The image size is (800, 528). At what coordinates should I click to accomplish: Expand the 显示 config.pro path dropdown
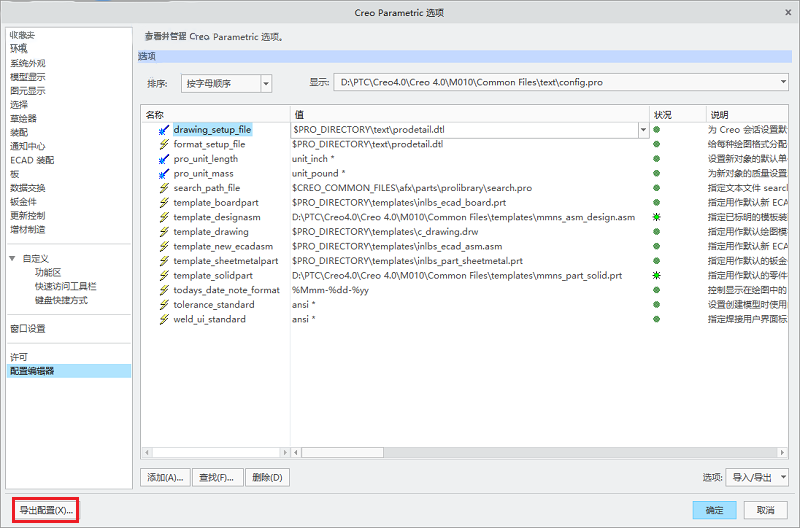(x=783, y=82)
